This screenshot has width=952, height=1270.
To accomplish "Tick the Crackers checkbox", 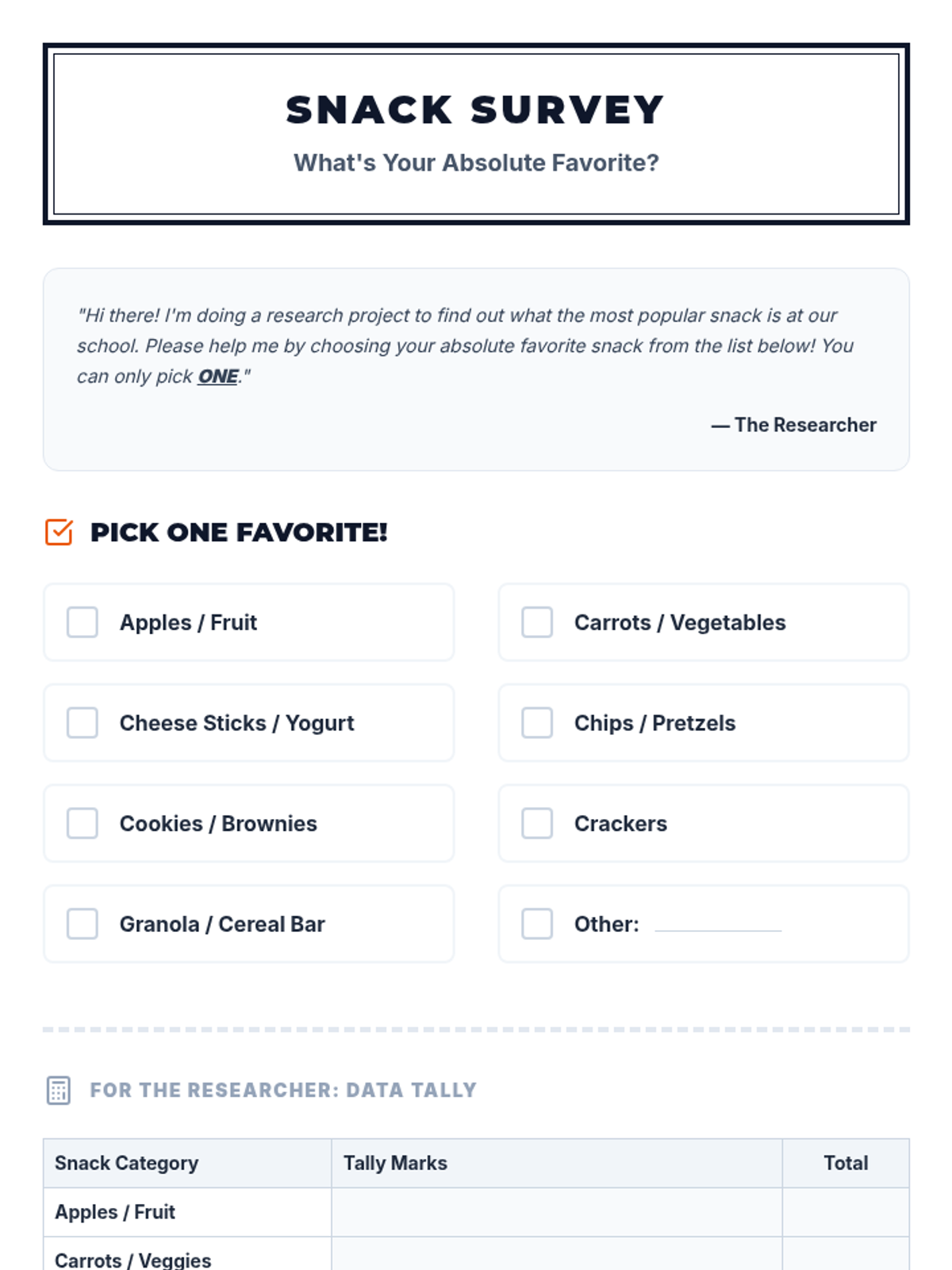I will point(537,824).
